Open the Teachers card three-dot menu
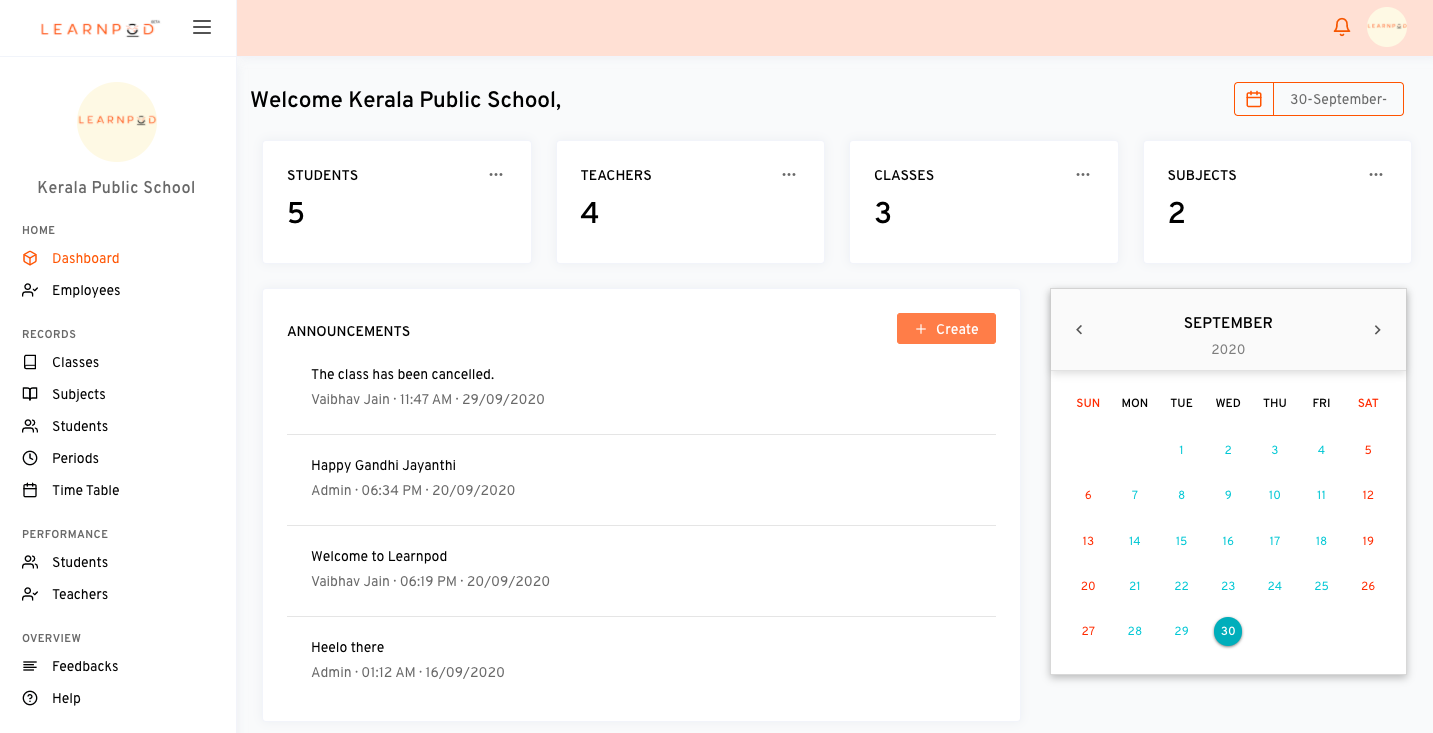 coord(789,175)
